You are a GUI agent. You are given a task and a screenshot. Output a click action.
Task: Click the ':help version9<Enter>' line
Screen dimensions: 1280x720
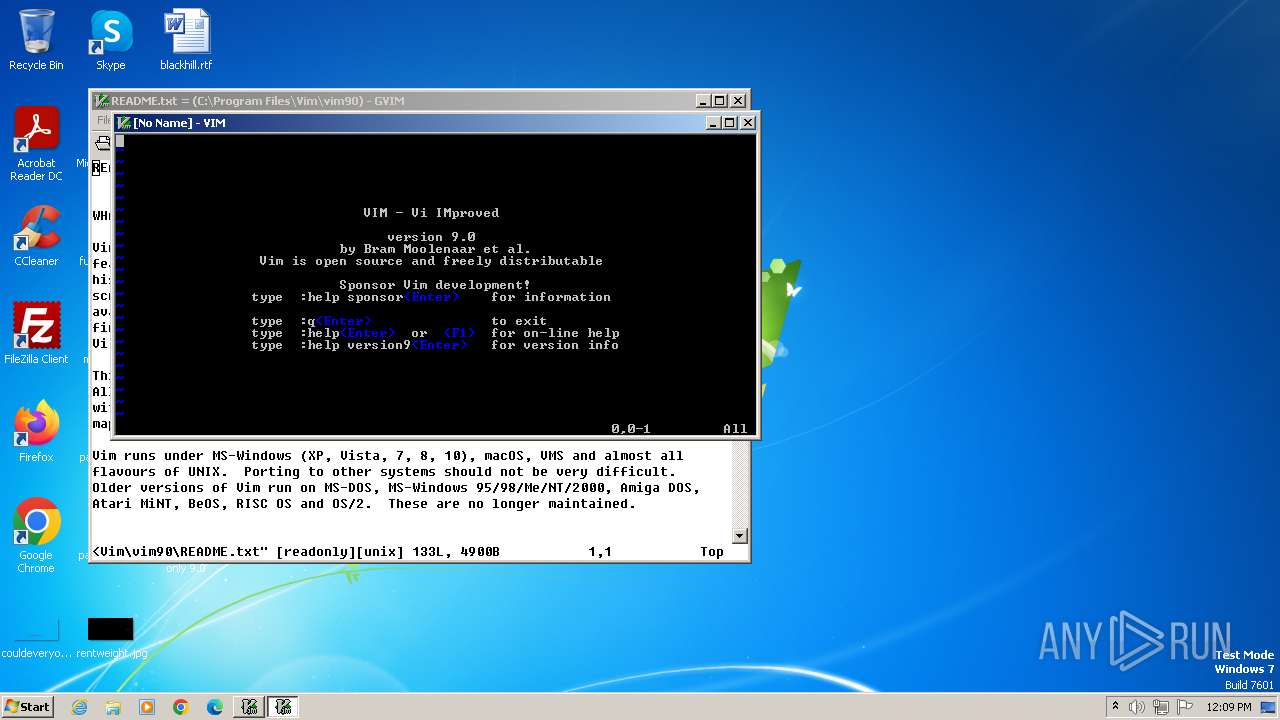(435, 345)
